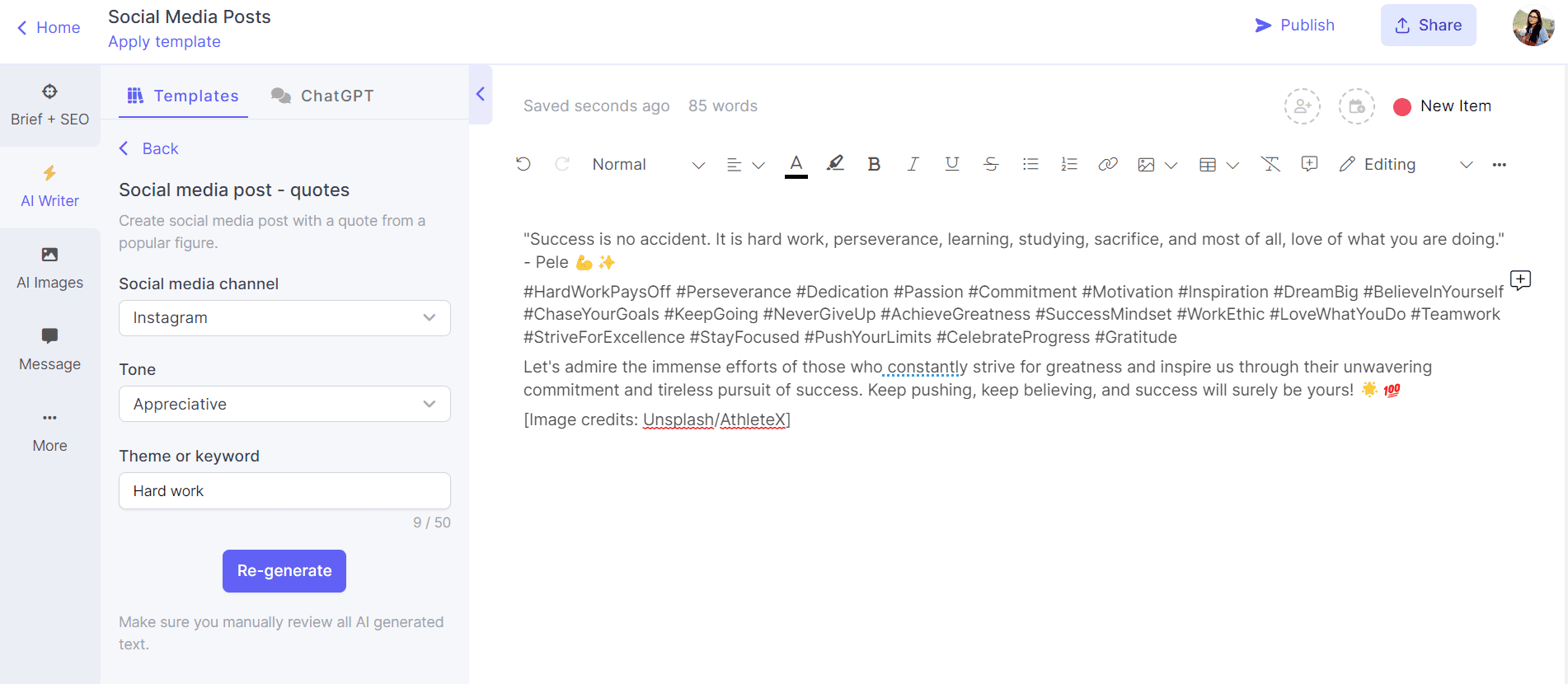Open the insert table menu
This screenshot has height=684, width=1568.
click(x=1219, y=165)
